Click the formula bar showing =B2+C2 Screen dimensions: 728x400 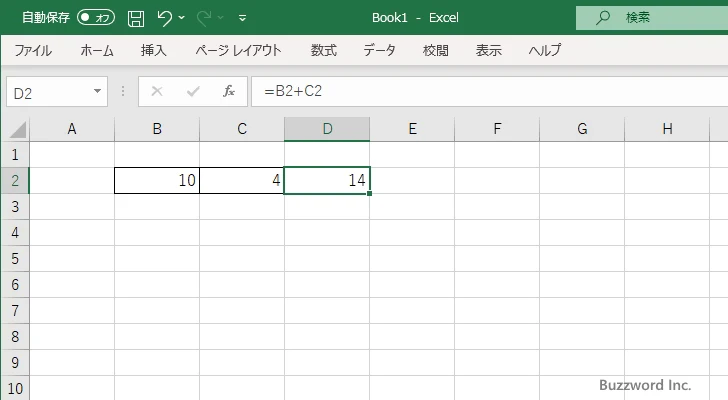(x=489, y=91)
